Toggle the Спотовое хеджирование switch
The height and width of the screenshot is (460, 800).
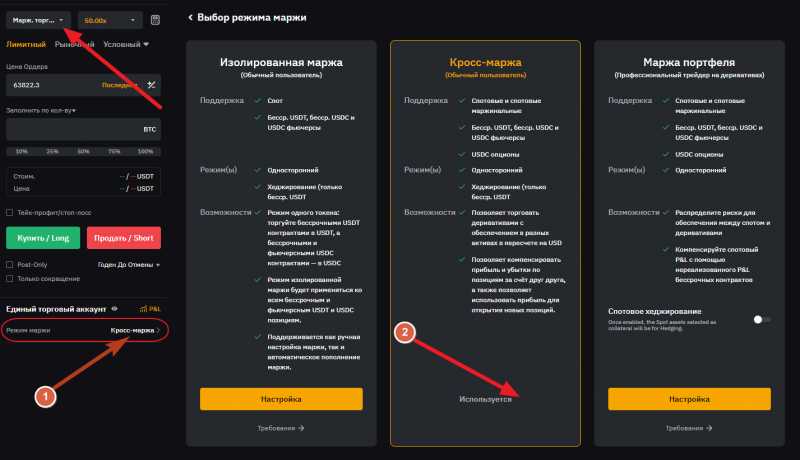click(762, 319)
